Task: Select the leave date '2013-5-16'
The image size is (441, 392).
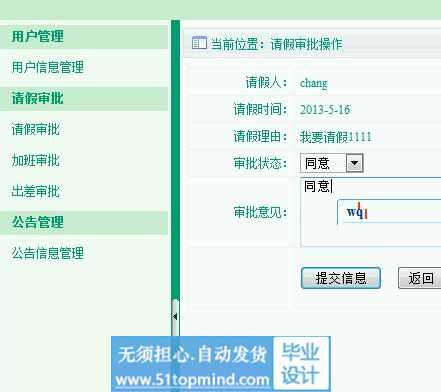Action: click(x=325, y=110)
